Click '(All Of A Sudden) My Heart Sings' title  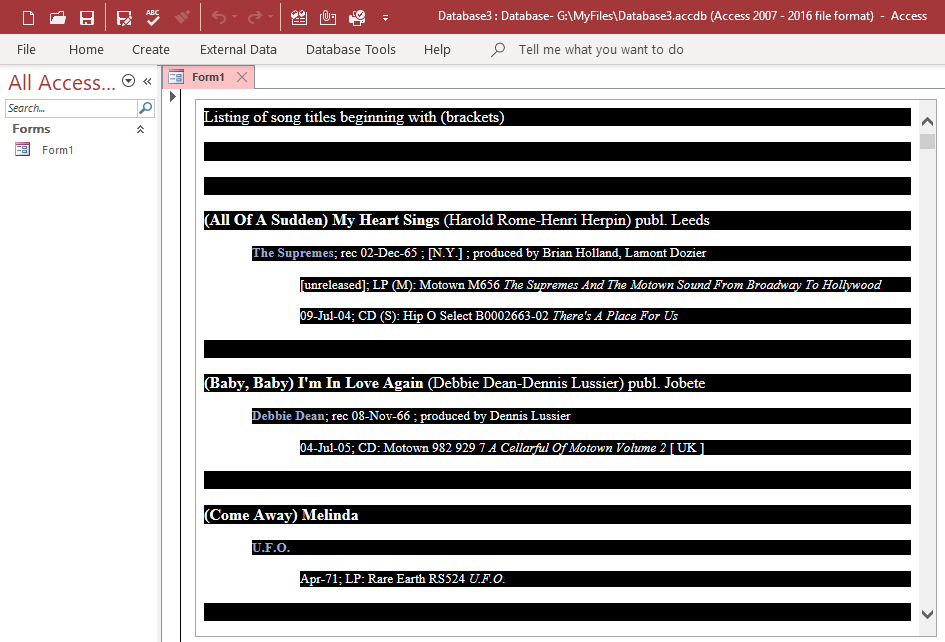321,220
